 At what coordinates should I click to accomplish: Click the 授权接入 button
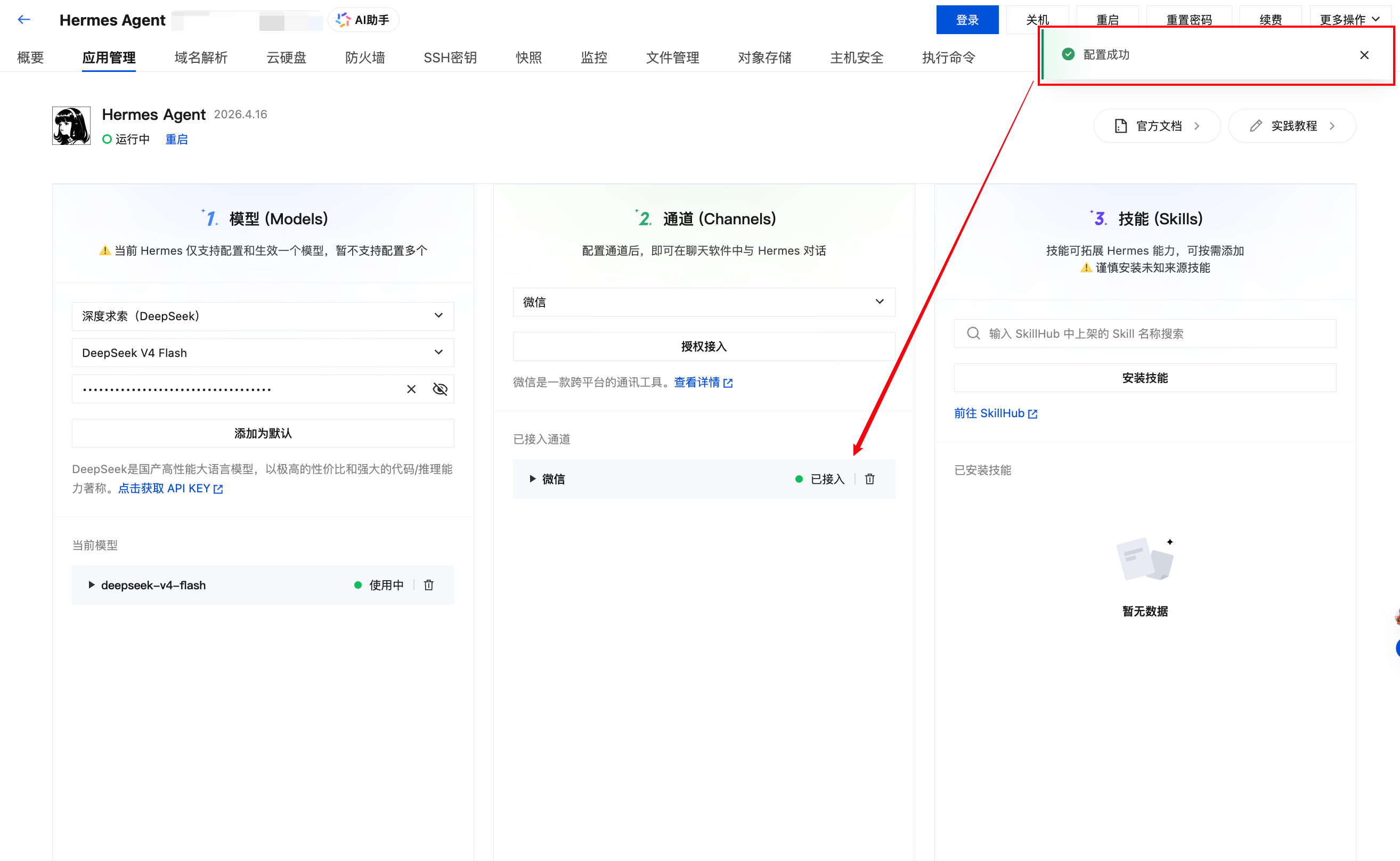(x=704, y=346)
